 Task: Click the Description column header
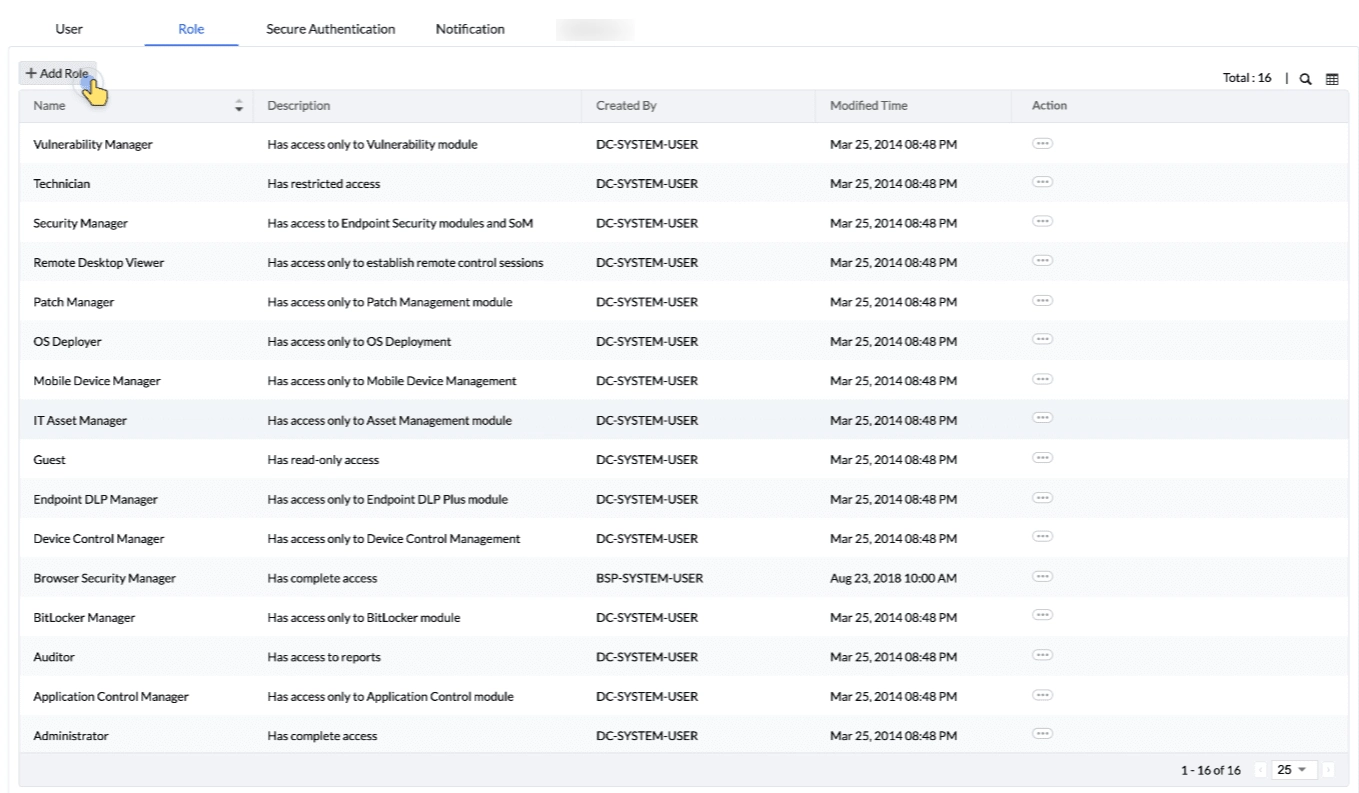tap(299, 106)
